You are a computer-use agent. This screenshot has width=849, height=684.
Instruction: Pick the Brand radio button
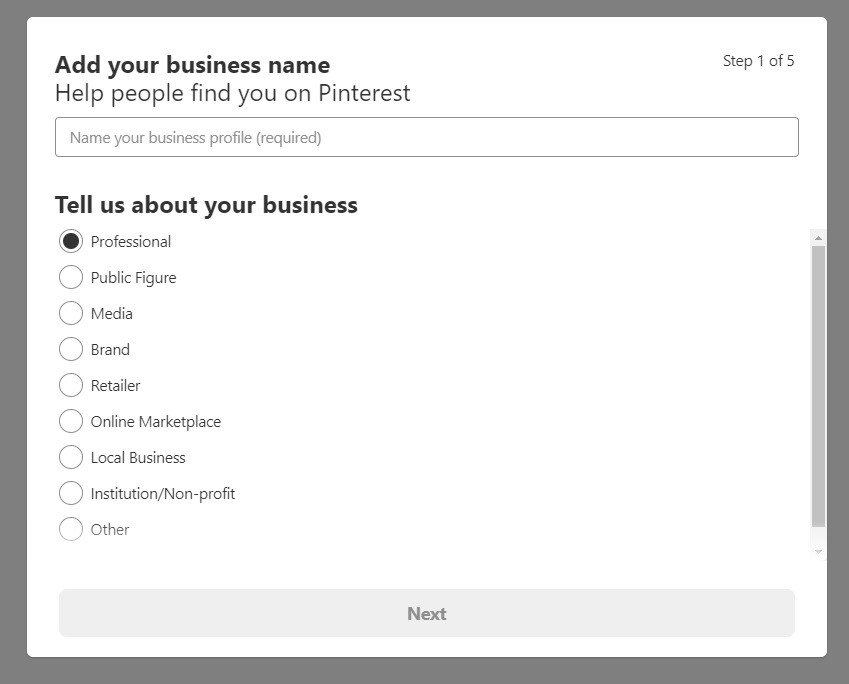71,349
